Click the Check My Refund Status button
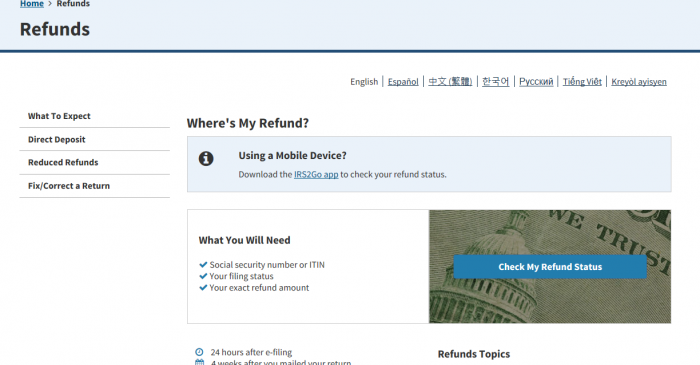The height and width of the screenshot is (365, 700). [550, 267]
